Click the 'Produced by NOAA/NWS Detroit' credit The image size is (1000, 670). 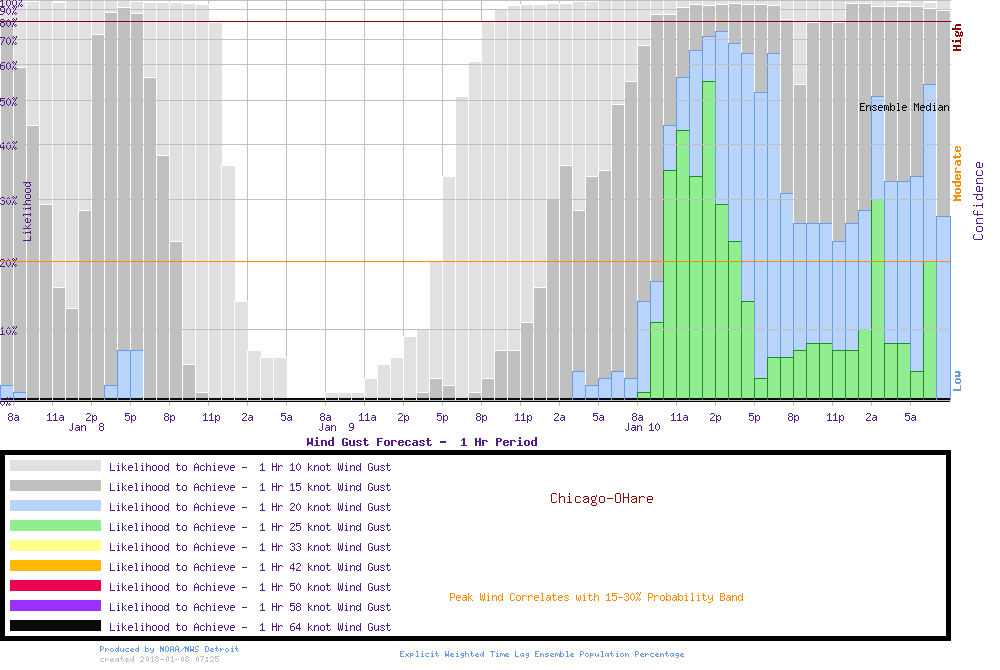pyautogui.click(x=169, y=649)
